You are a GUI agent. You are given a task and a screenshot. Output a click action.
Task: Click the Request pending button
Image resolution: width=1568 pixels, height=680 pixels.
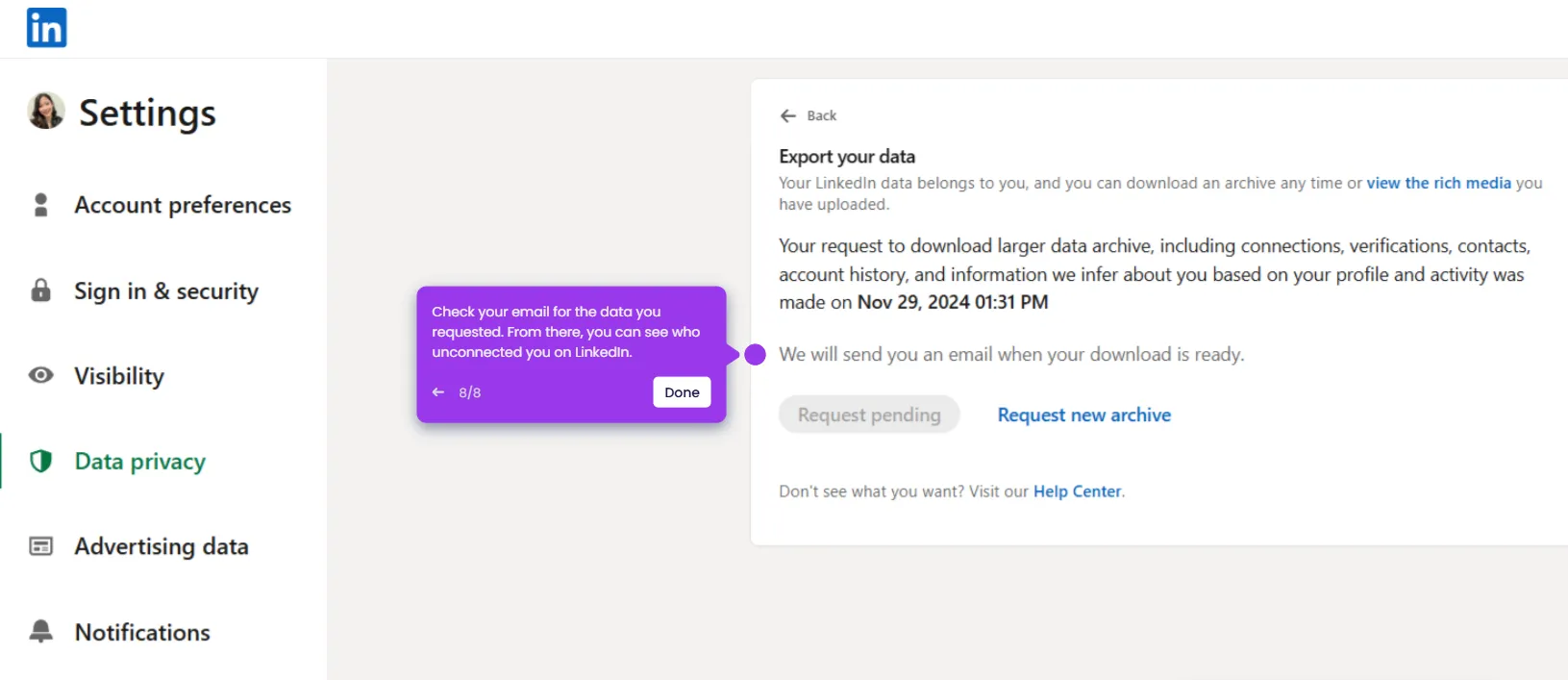coord(869,415)
